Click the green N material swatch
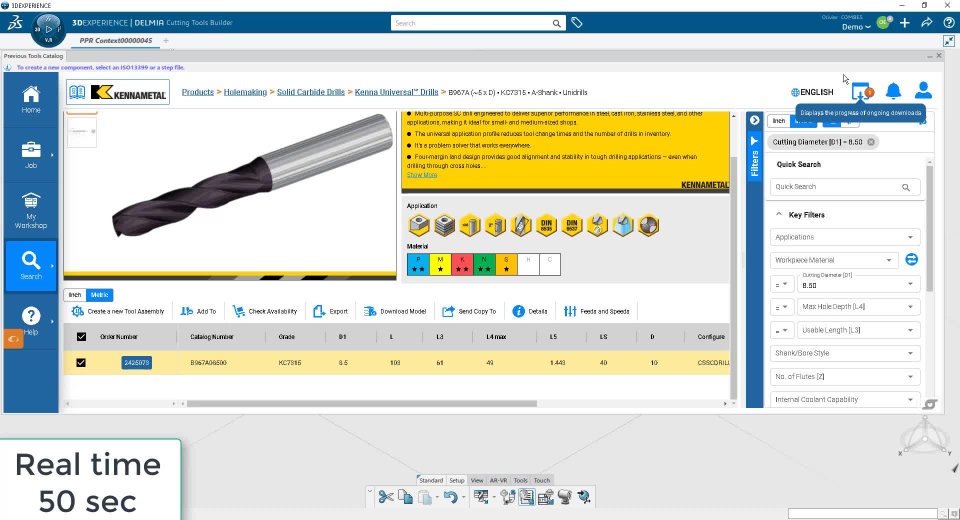The width and height of the screenshot is (960, 520). (484, 265)
